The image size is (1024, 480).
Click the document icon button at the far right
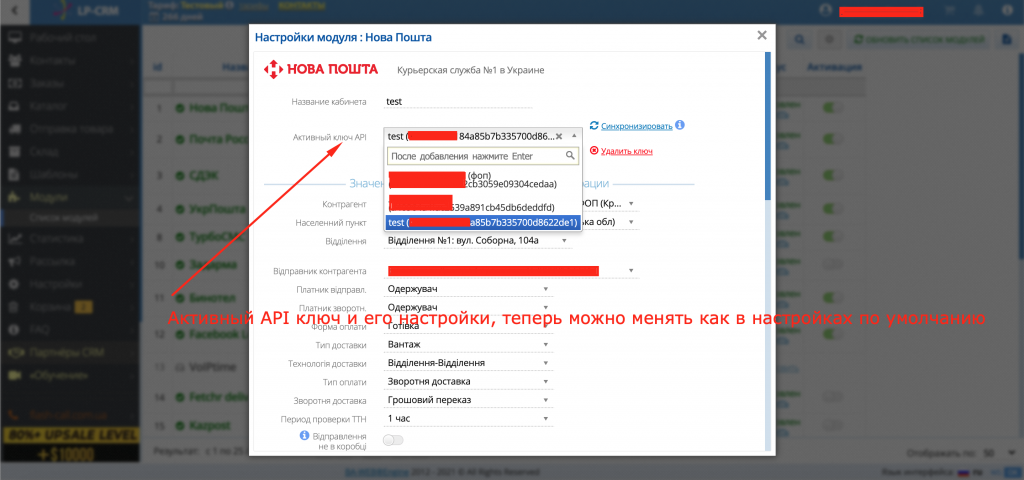pos(1008,40)
